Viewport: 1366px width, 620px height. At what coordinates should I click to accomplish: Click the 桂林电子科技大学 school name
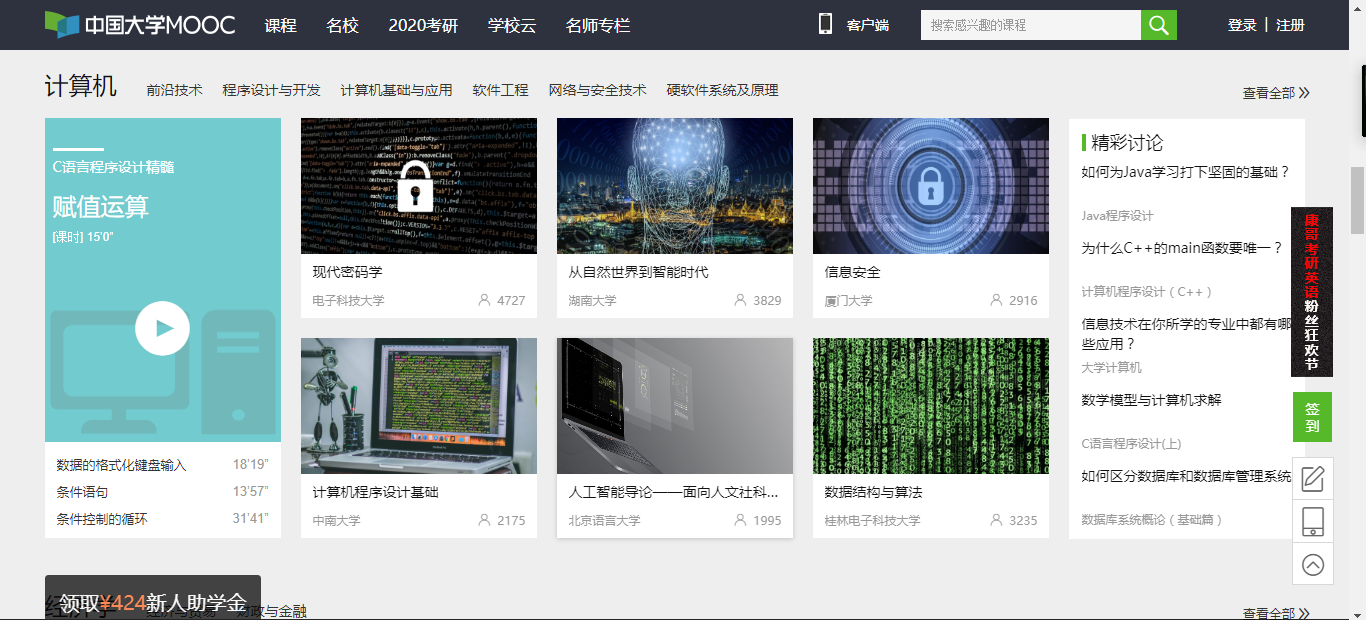pos(872,521)
